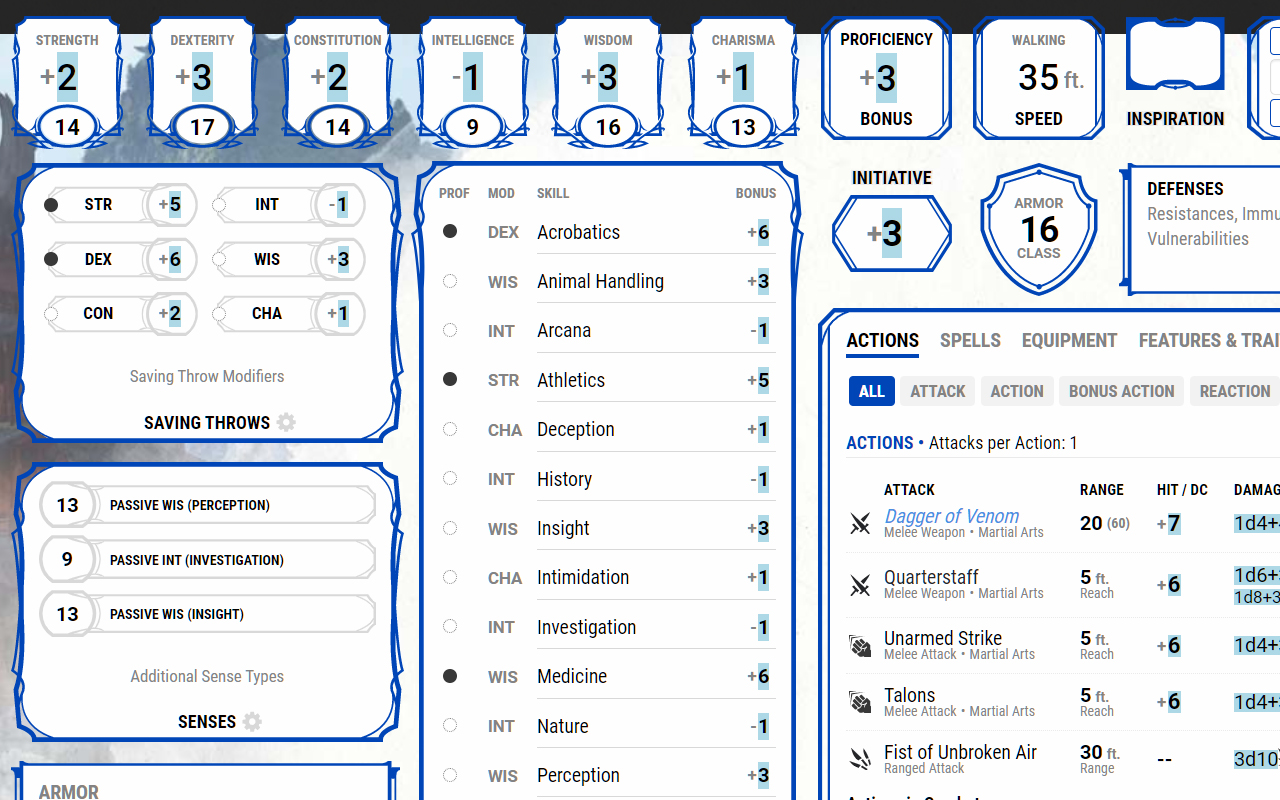Screen dimensions: 1280x800
Task: Click the Talons attack icon
Action: point(860,702)
